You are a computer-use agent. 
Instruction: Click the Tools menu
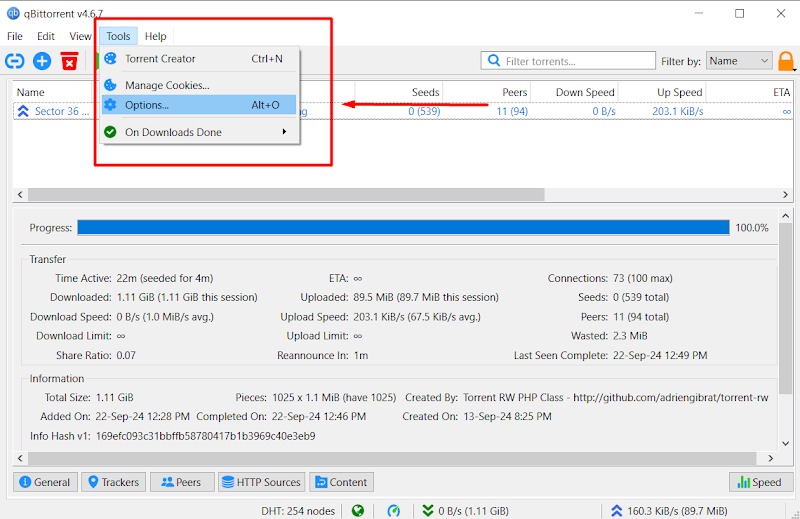tap(118, 36)
